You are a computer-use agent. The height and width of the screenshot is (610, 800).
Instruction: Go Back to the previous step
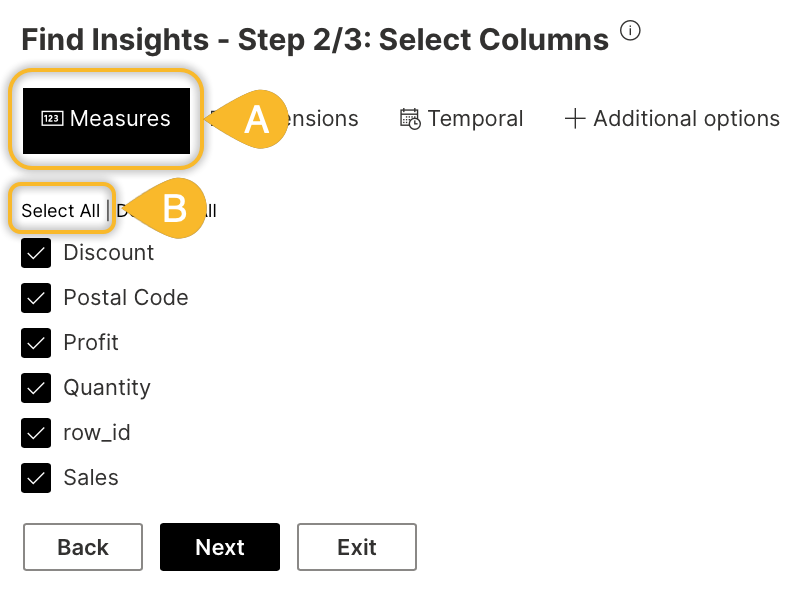(83, 547)
